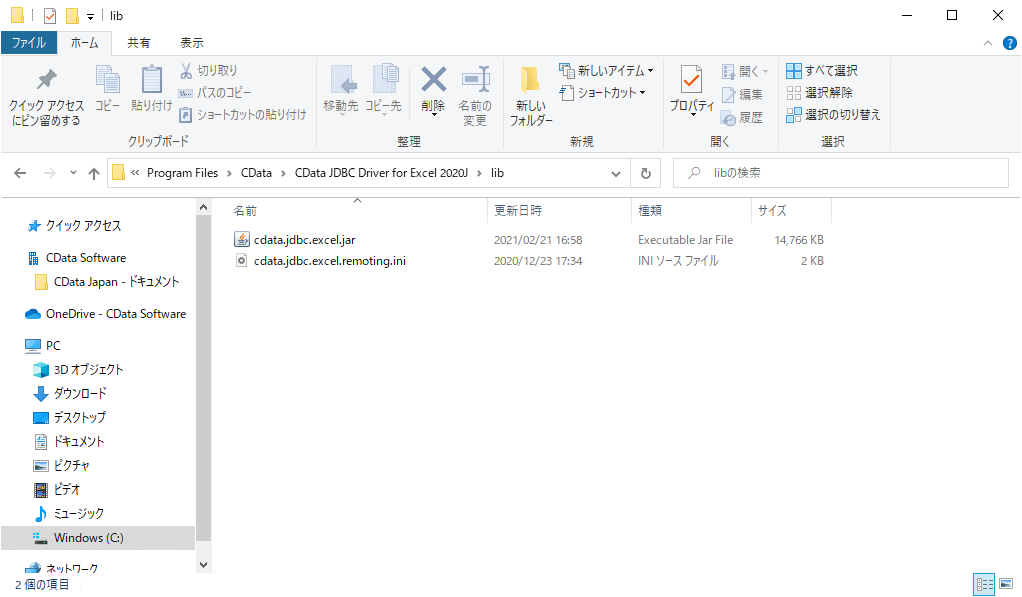Expand address bar history dropdown

coord(616,173)
